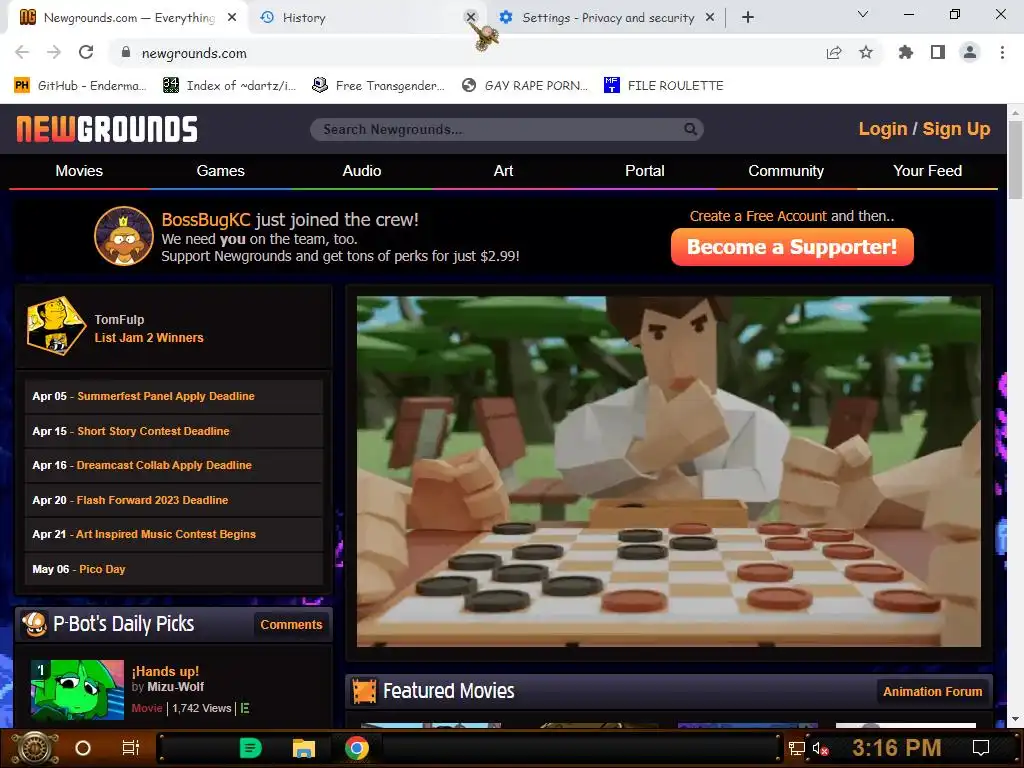
Task: Click the BossBugKC avatar icon
Action: click(123, 236)
